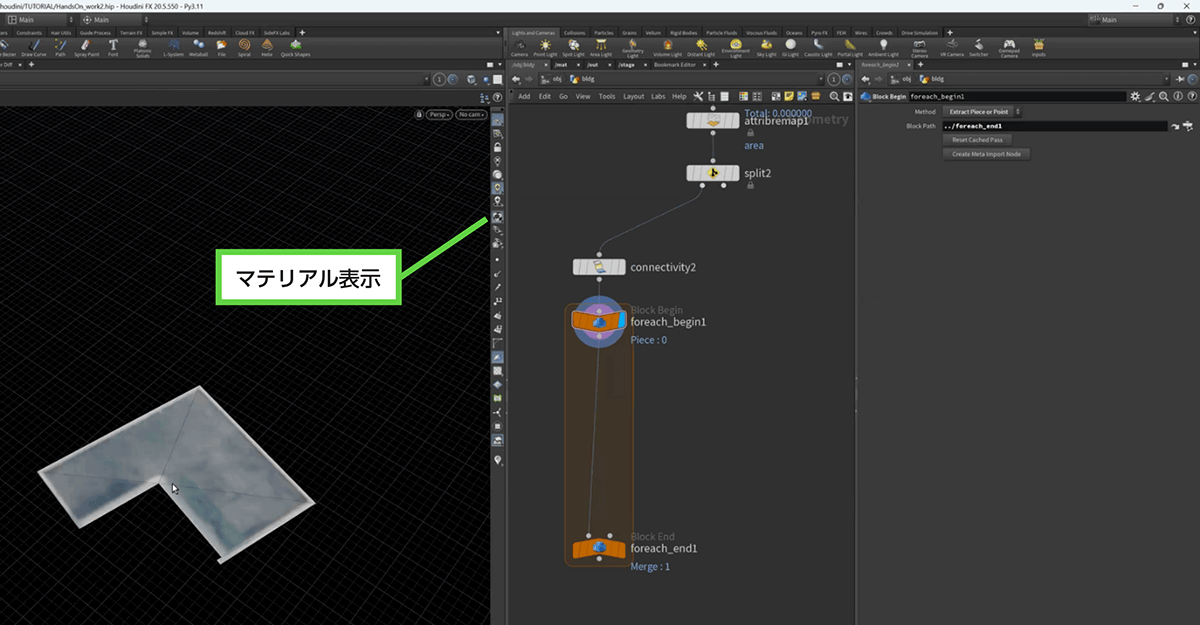Click the split2 node
The width and height of the screenshot is (1200, 625).
point(712,173)
